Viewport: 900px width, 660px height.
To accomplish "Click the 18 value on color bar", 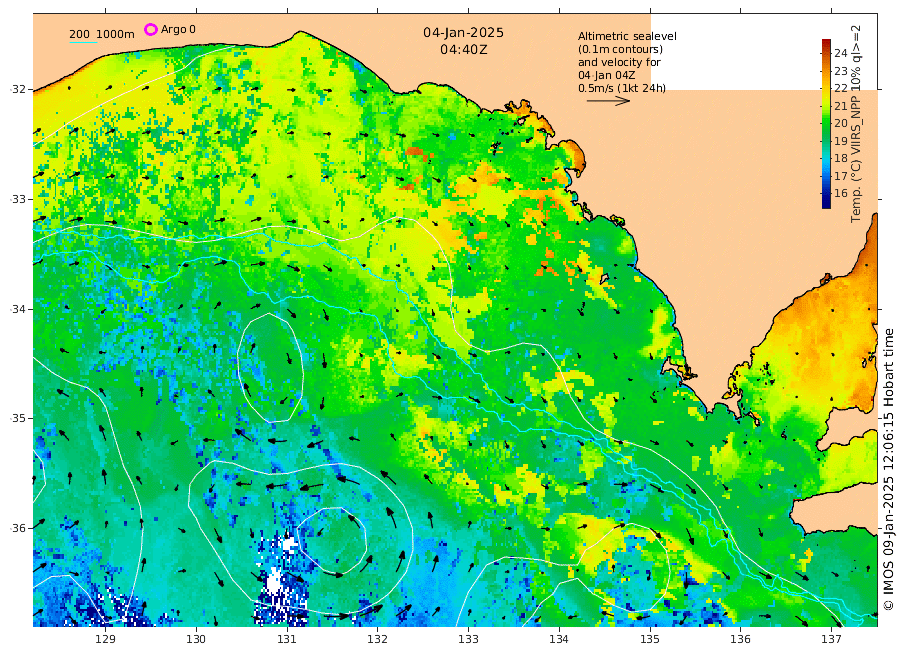I will coord(841,158).
